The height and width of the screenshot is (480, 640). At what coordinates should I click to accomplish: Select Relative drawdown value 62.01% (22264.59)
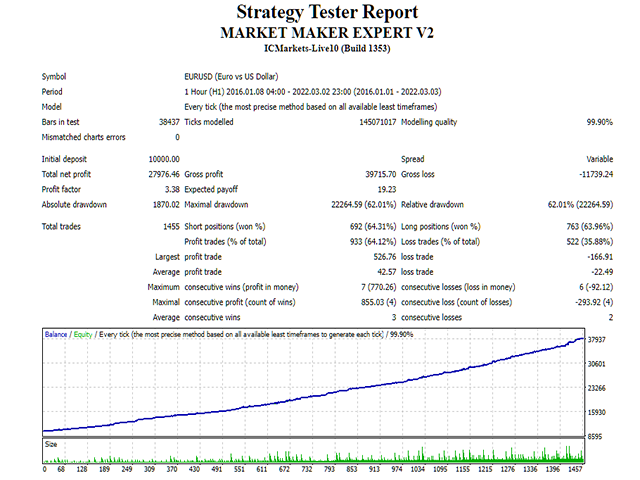click(580, 204)
